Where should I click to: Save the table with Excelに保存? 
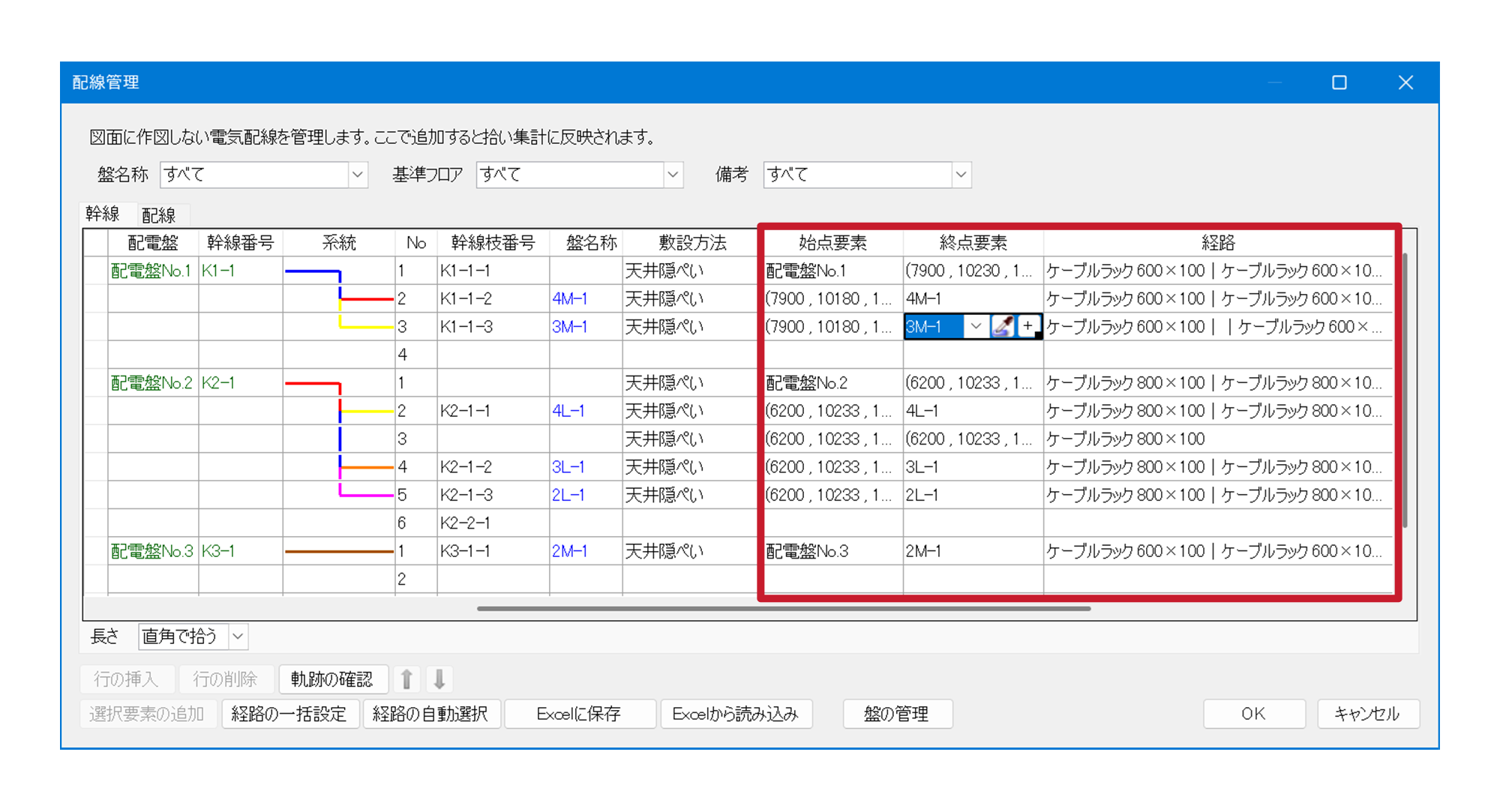[580, 713]
